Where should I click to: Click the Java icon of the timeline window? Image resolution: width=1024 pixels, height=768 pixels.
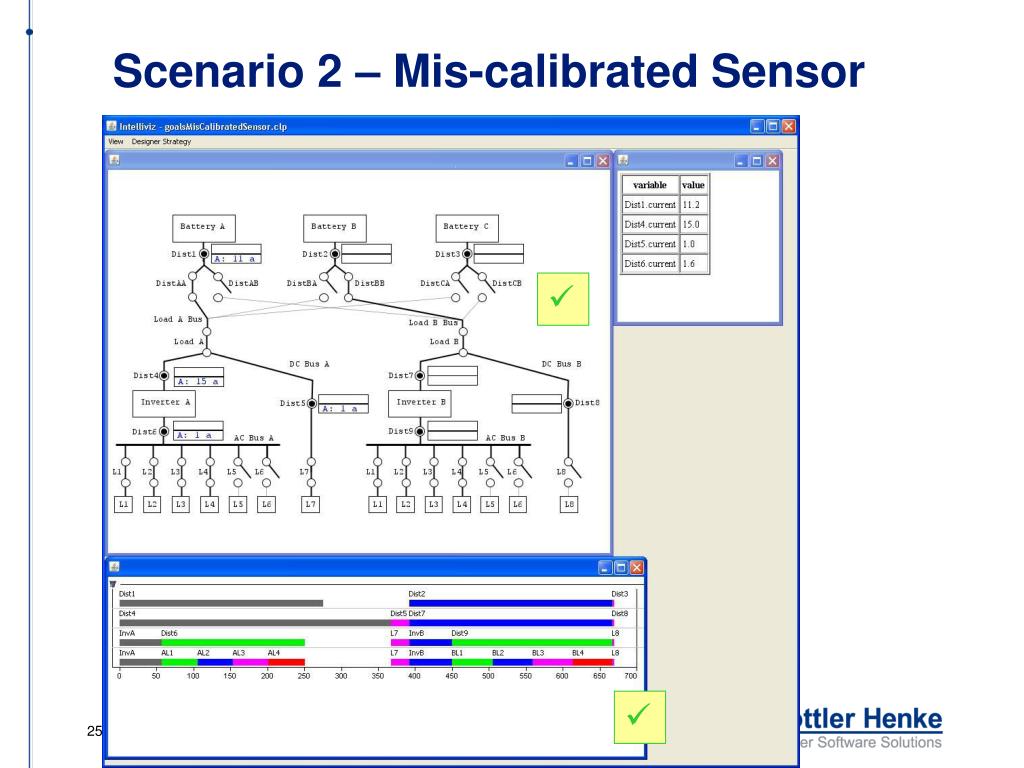(x=114, y=567)
